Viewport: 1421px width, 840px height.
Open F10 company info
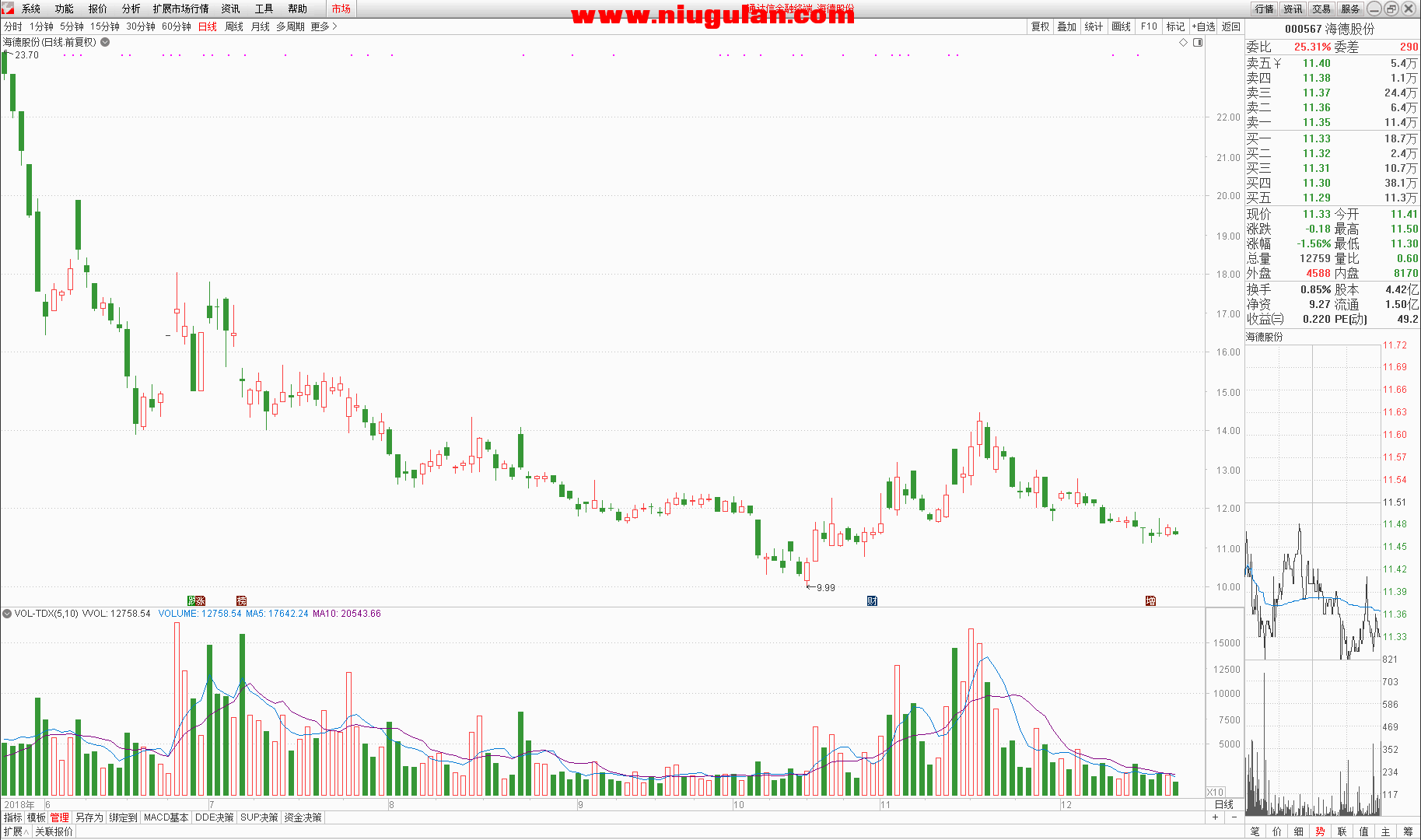coord(1149,26)
